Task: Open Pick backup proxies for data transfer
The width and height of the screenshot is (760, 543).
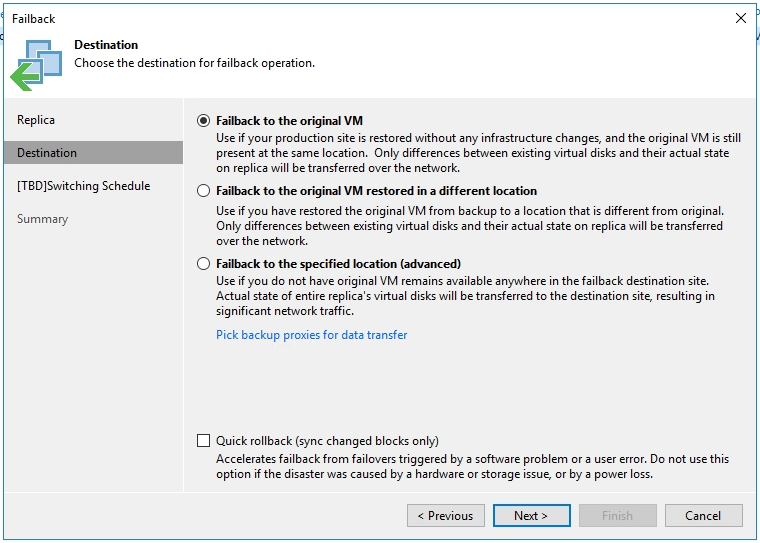Action: click(312, 335)
